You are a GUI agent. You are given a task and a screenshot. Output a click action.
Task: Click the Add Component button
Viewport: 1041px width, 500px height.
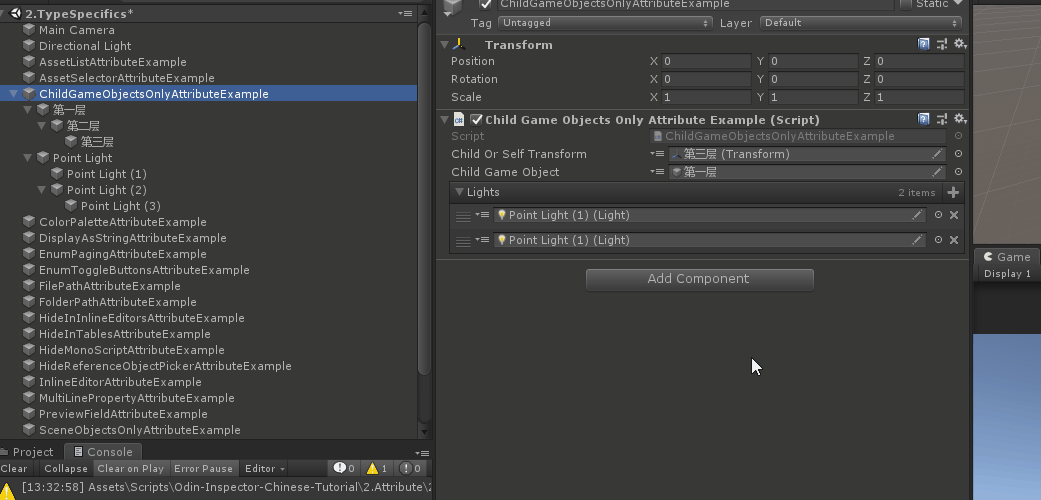(699, 279)
